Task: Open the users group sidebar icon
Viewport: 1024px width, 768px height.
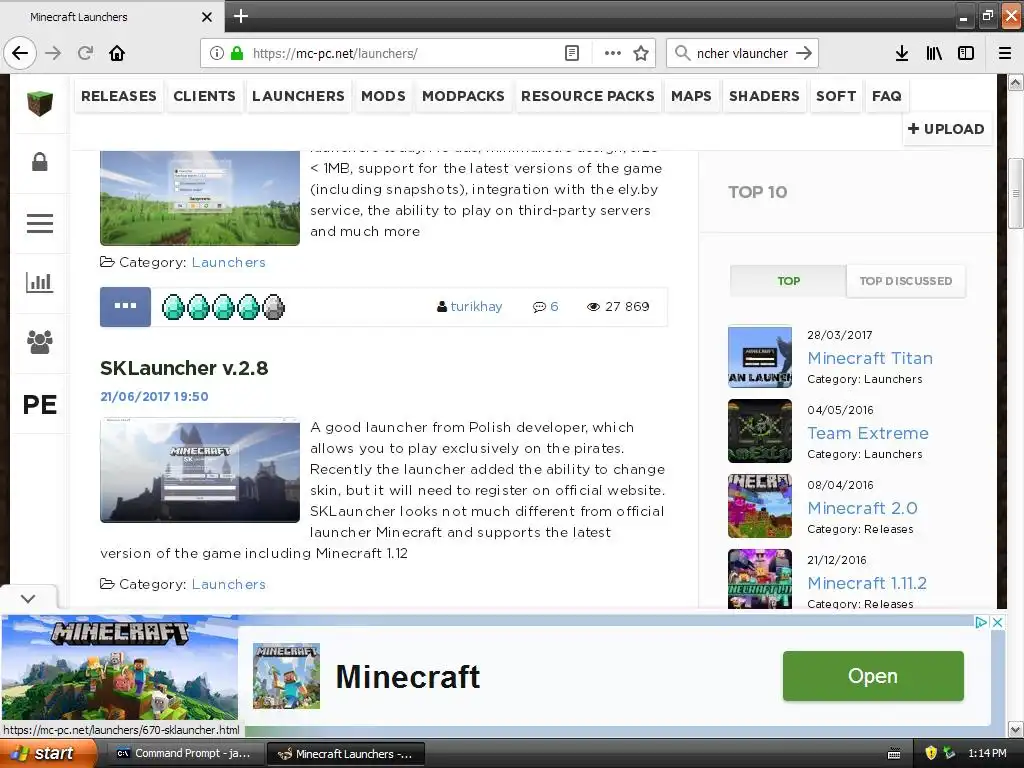Action: pos(40,342)
